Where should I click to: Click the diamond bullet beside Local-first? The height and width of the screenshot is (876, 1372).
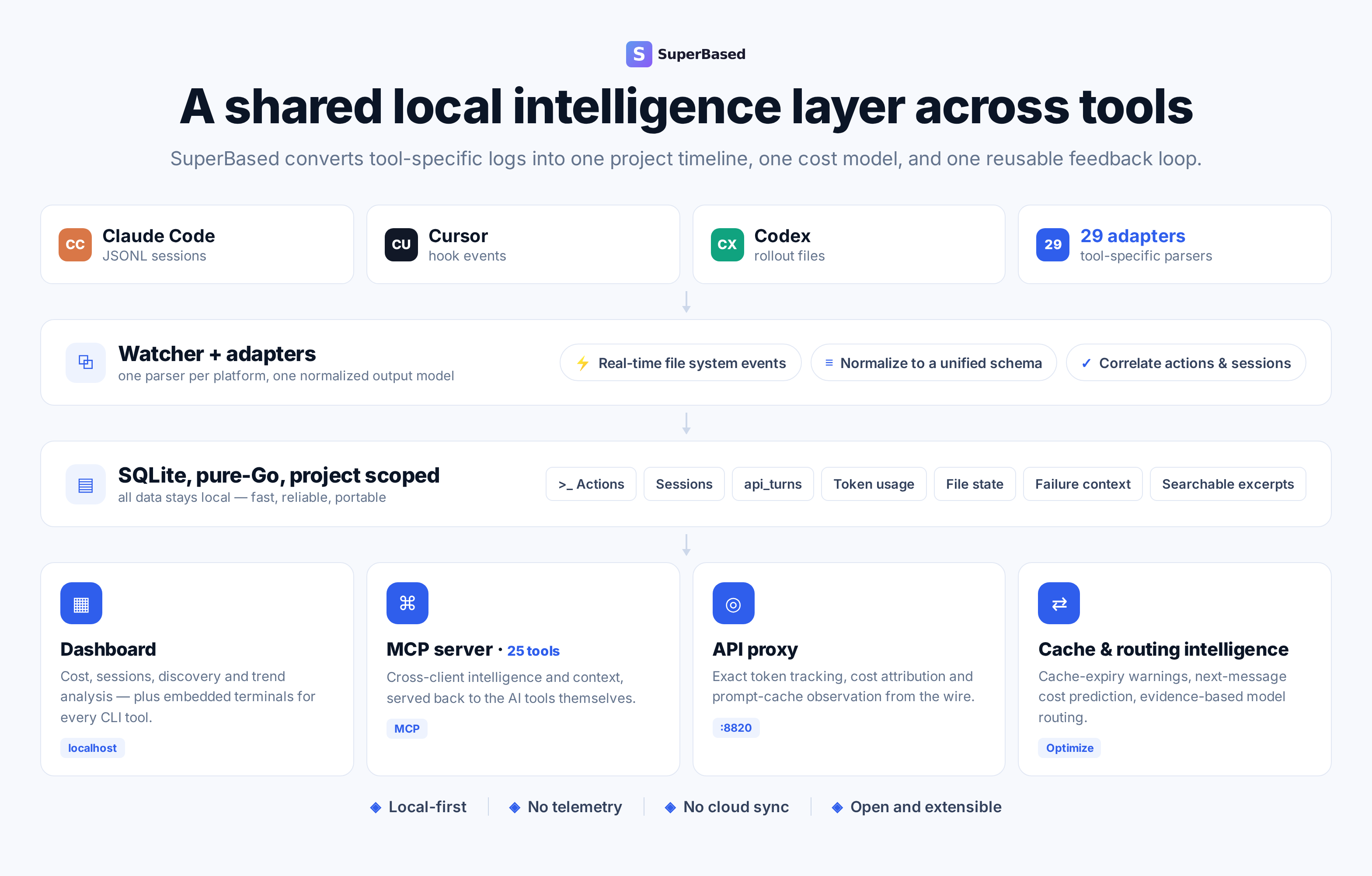pos(376,808)
